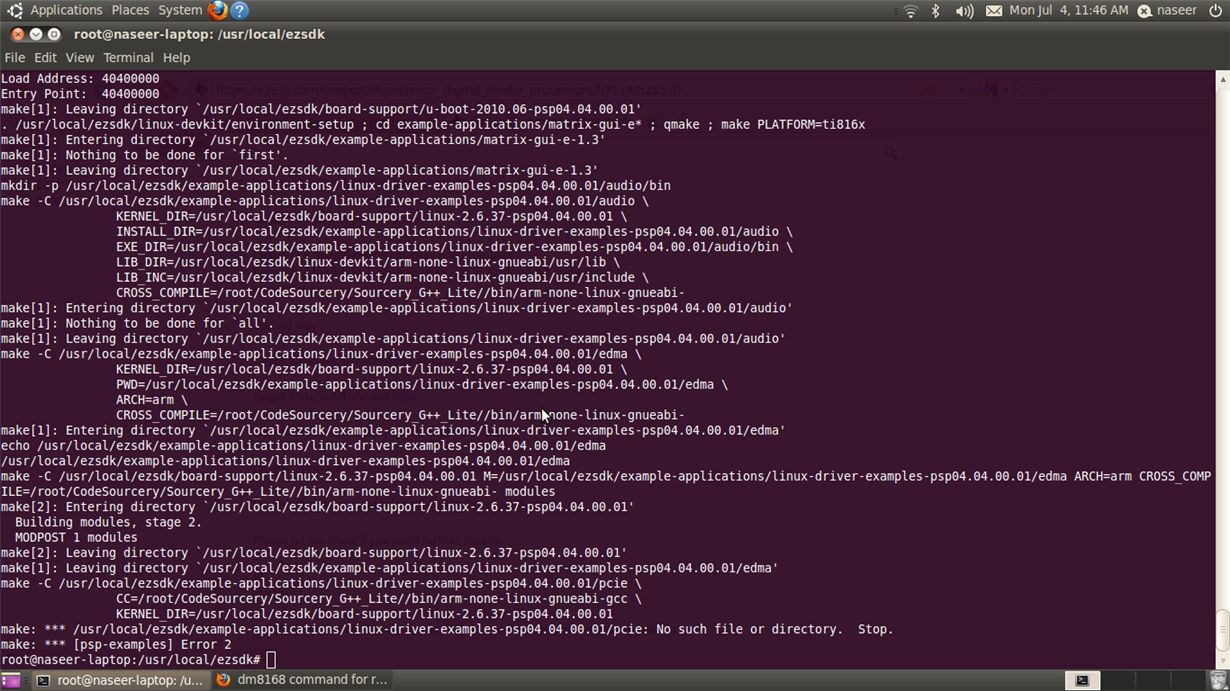Screen dimensions: 1230x691
Task: Click the environment-setup qmake command line
Action: point(433,125)
